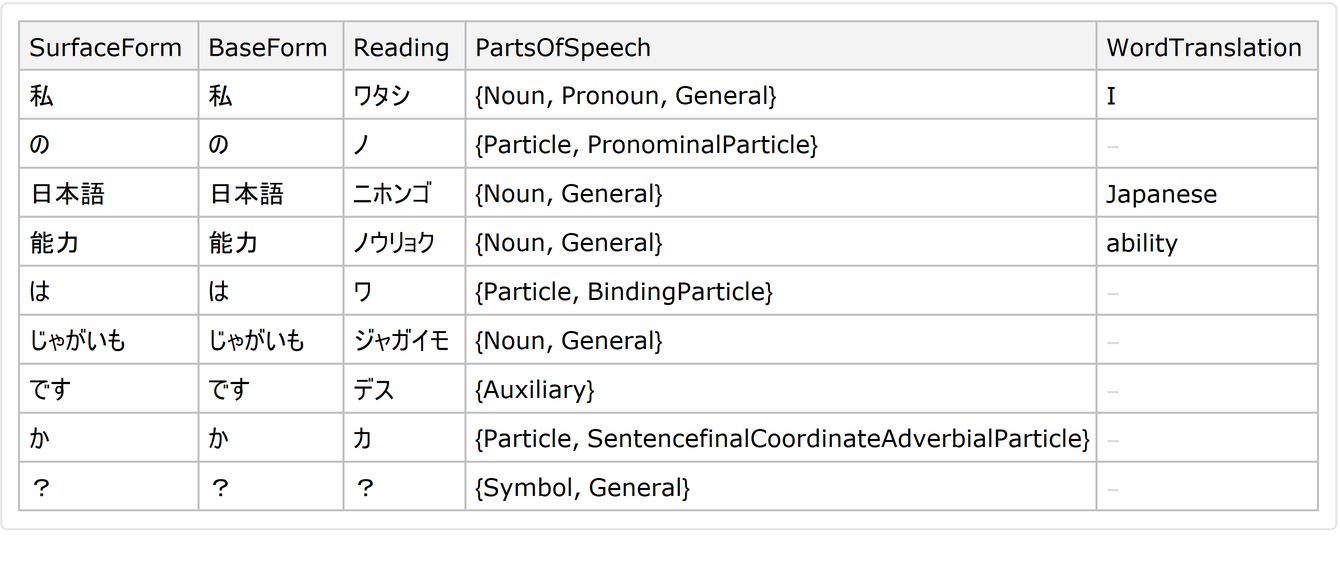Click the BaseForm column header
The height and width of the screenshot is (562, 1340).
(268, 47)
